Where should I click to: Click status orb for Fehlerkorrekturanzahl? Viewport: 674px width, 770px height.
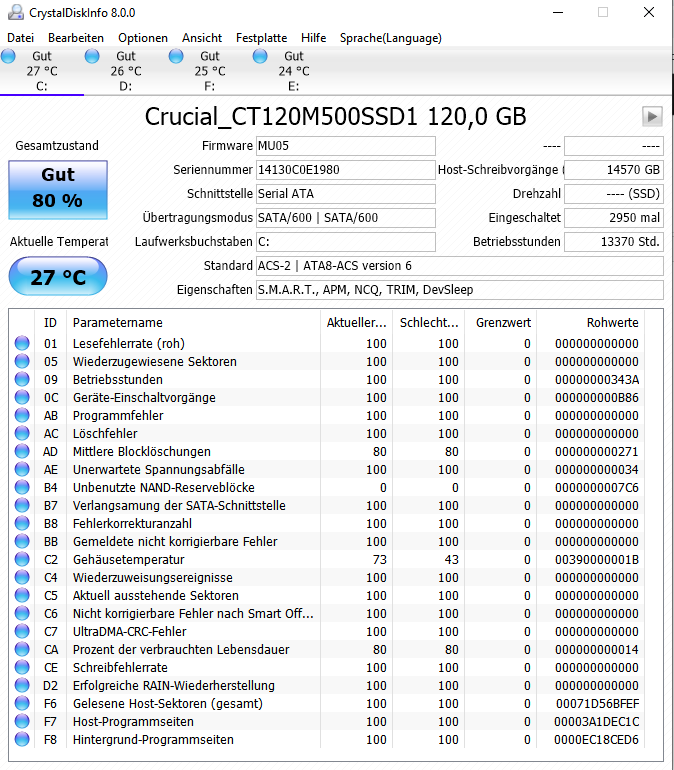[x=22, y=523]
